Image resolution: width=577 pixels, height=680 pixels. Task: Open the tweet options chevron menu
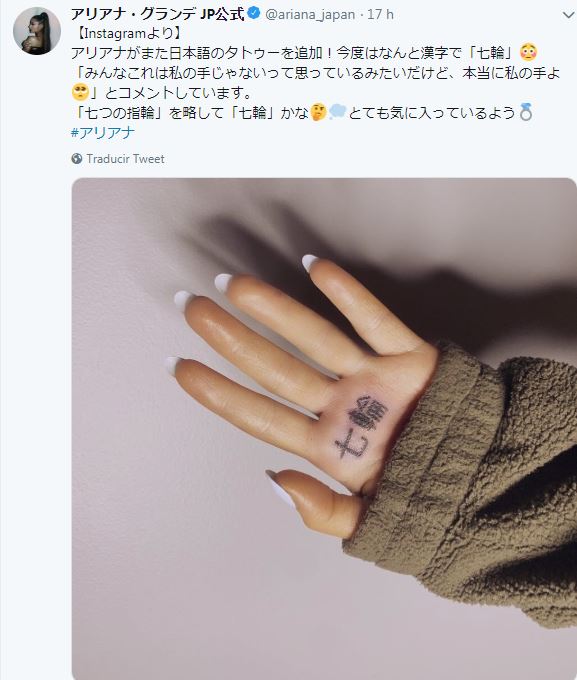coord(568,15)
